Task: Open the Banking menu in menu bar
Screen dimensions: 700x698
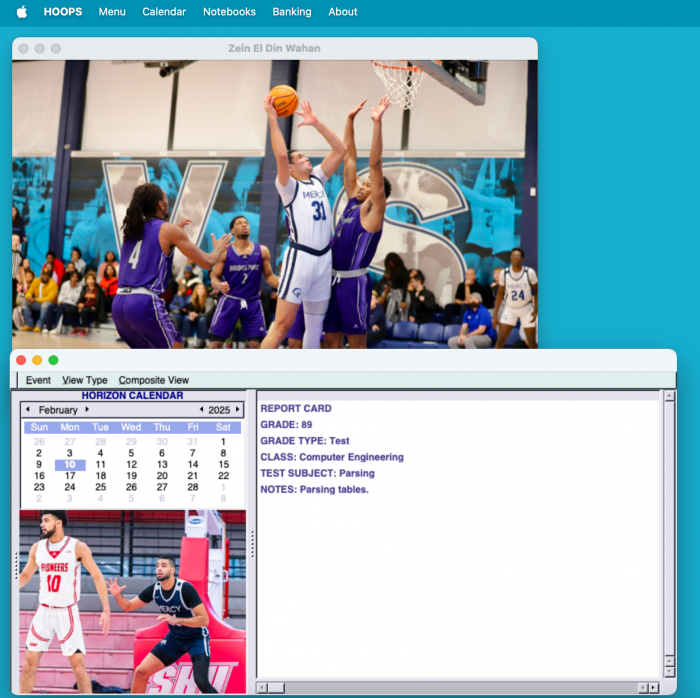Action: tap(292, 12)
